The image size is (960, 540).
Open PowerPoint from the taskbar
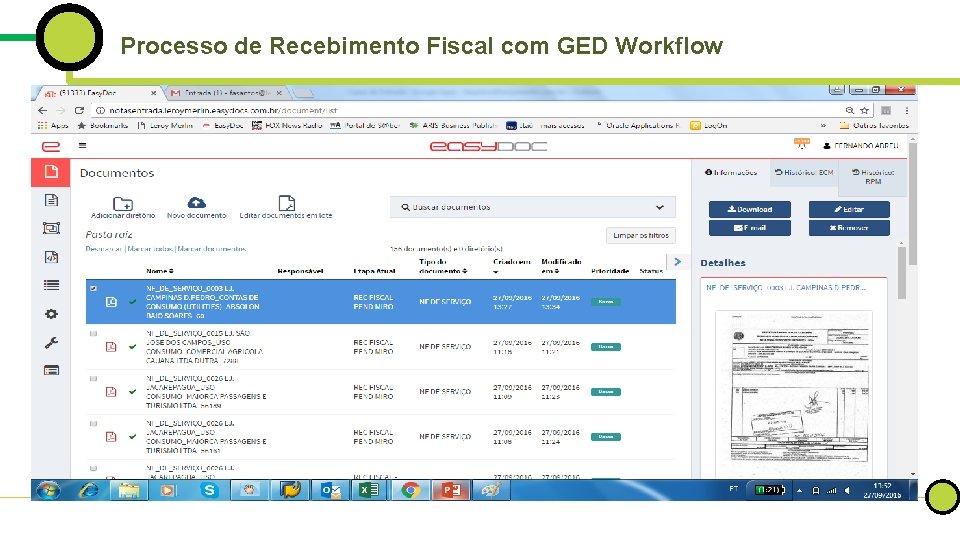click(451, 490)
